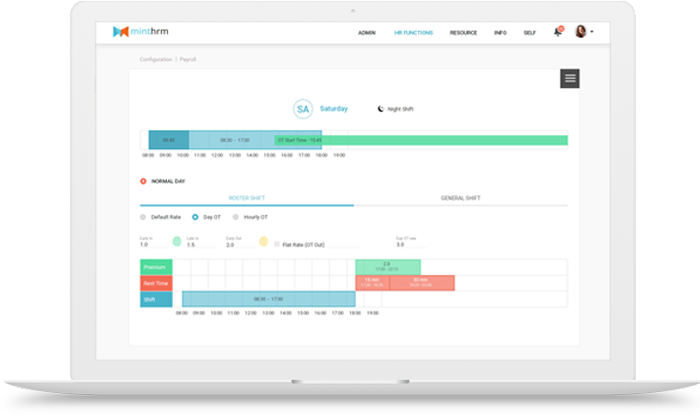This screenshot has height=415, width=700.
Task: Select the 15 min rest time block
Action: [x=372, y=283]
